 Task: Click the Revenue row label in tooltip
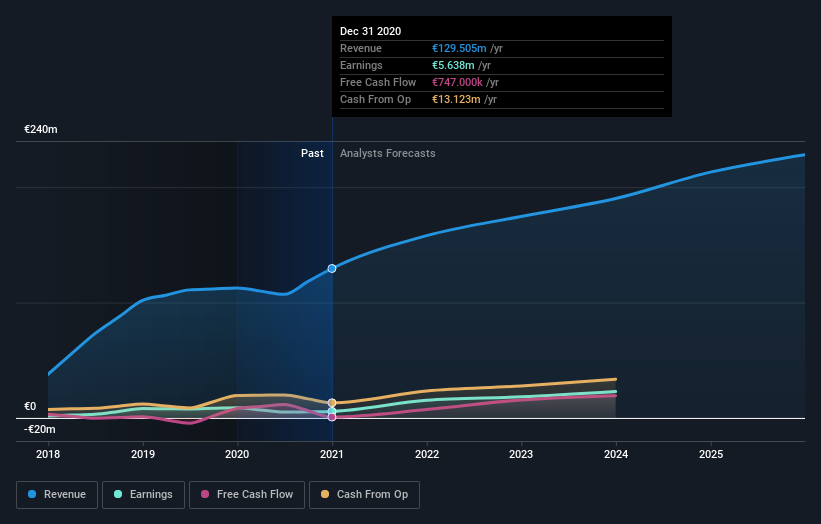(x=361, y=48)
